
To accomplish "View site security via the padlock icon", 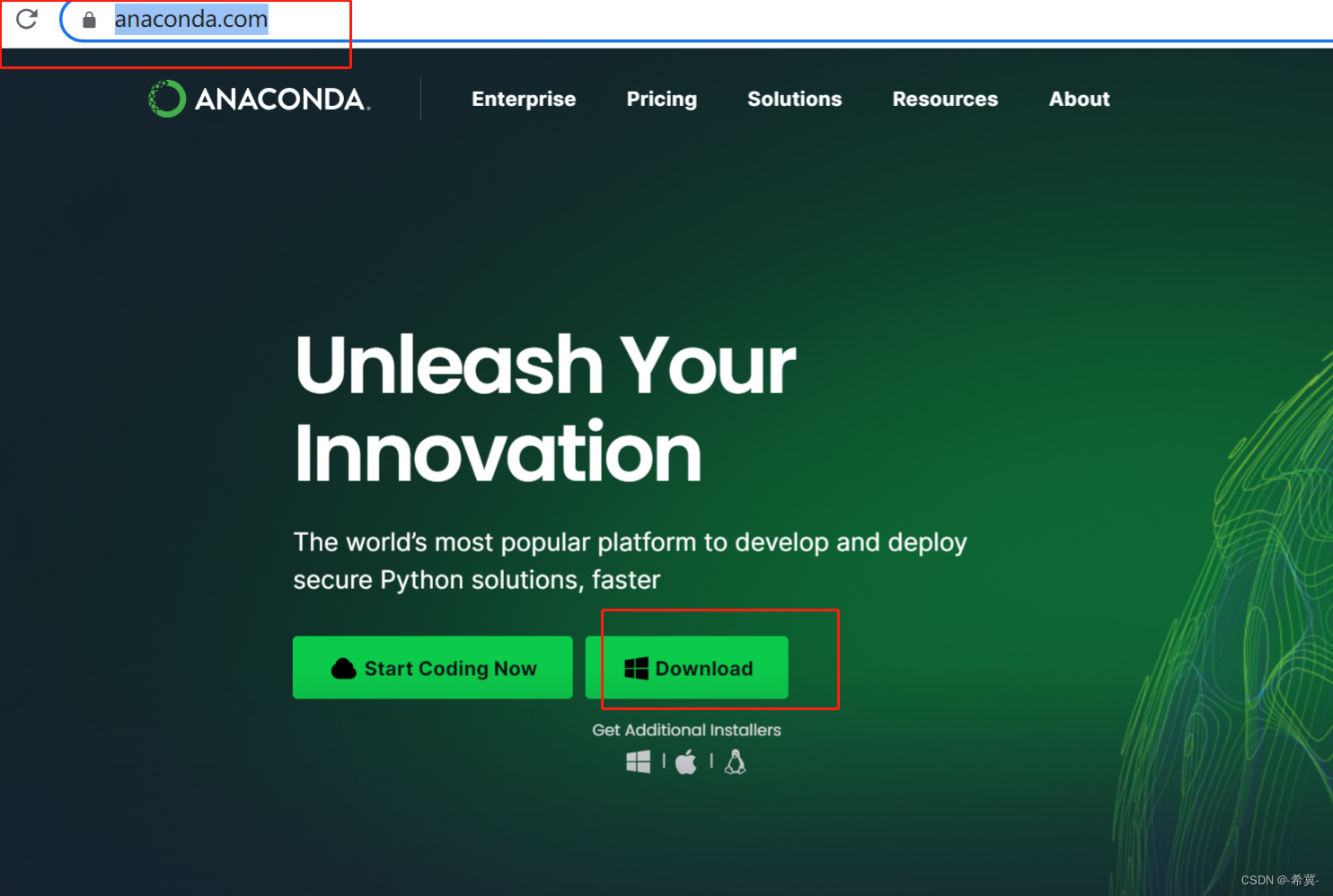I will point(89,20).
